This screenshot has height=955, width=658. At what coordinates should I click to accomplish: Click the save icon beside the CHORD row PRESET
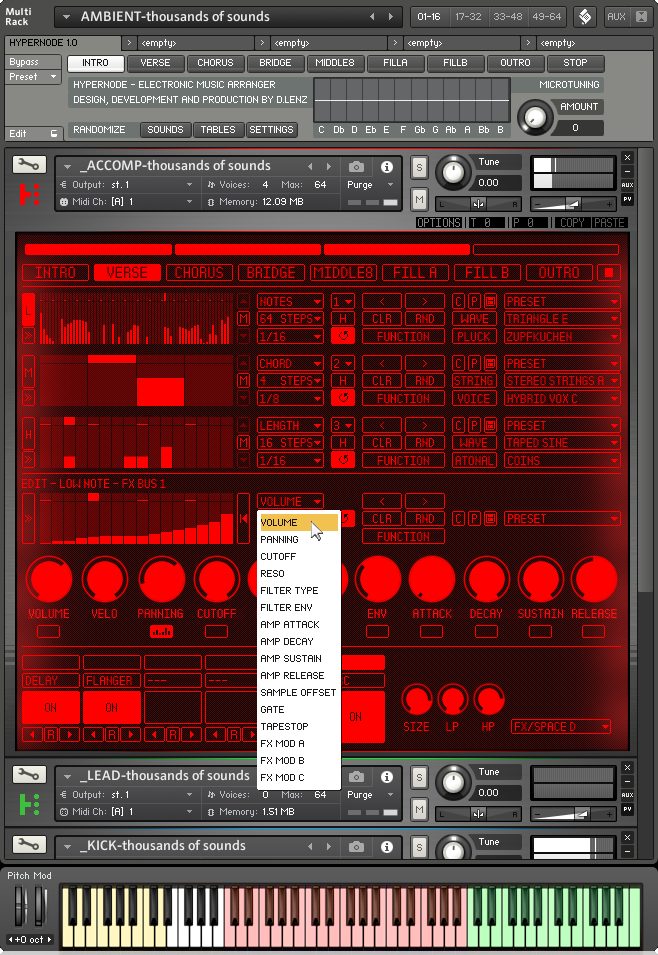point(490,363)
